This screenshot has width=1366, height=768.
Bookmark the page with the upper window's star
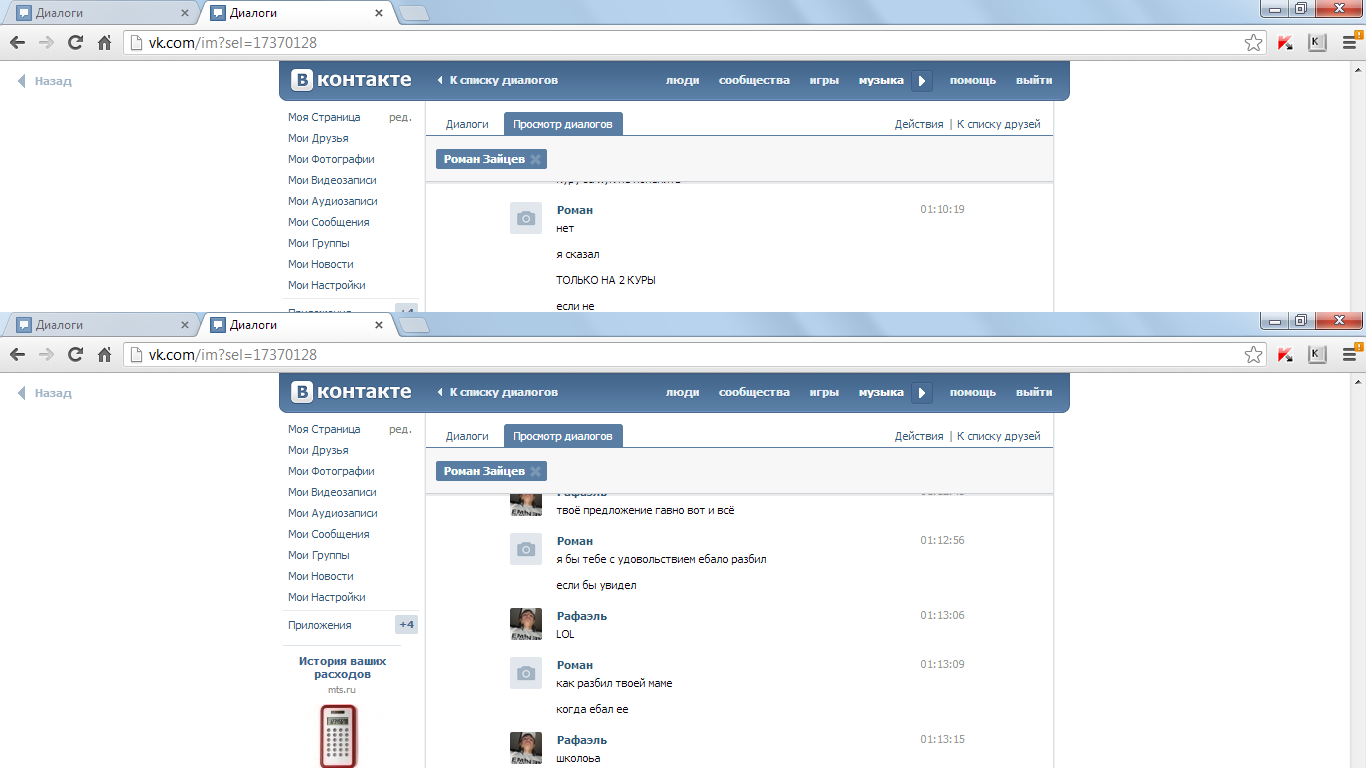click(1253, 43)
